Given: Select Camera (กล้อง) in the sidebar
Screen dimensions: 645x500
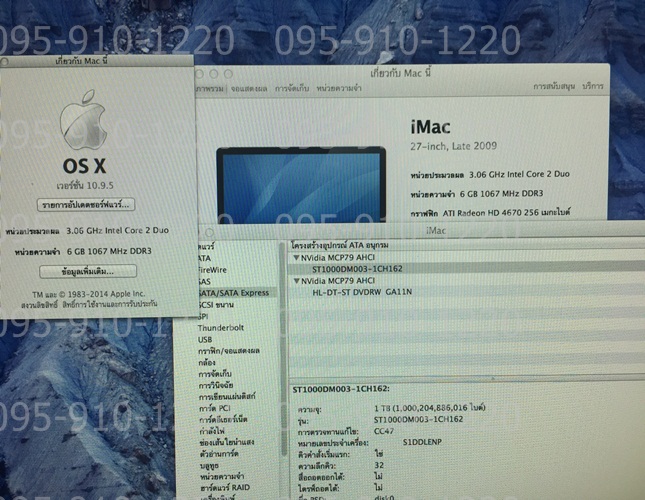Looking at the screenshot, I should pos(206,362).
